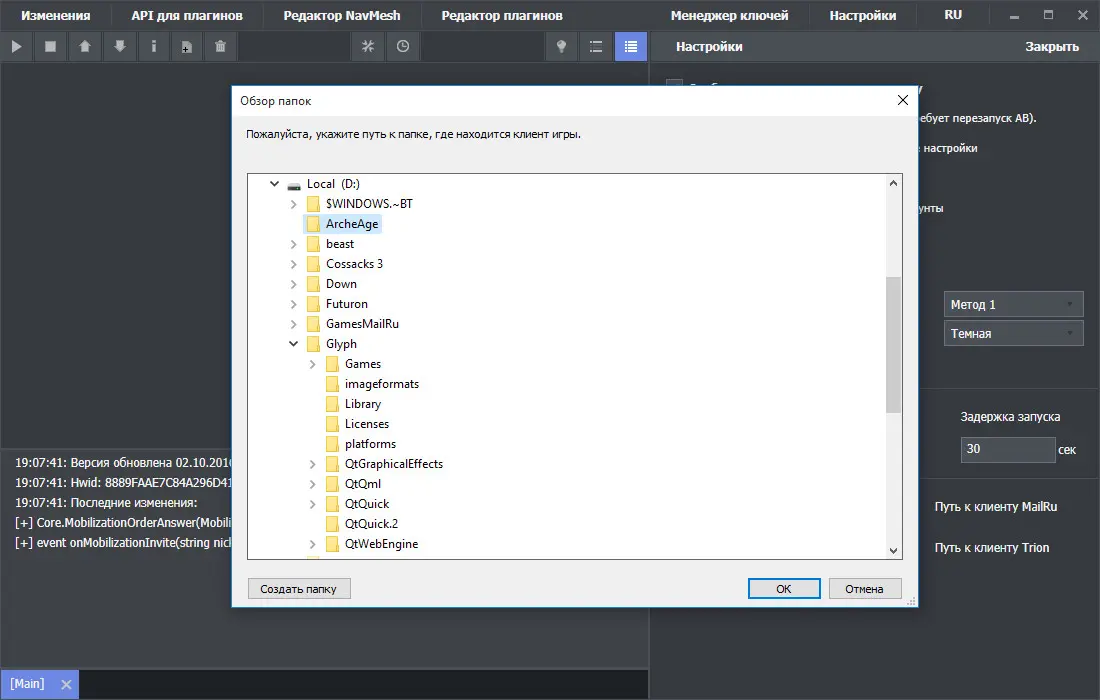Expand the Cossacks 3 folder
Viewport: 1100px width, 700px height.
293,264
